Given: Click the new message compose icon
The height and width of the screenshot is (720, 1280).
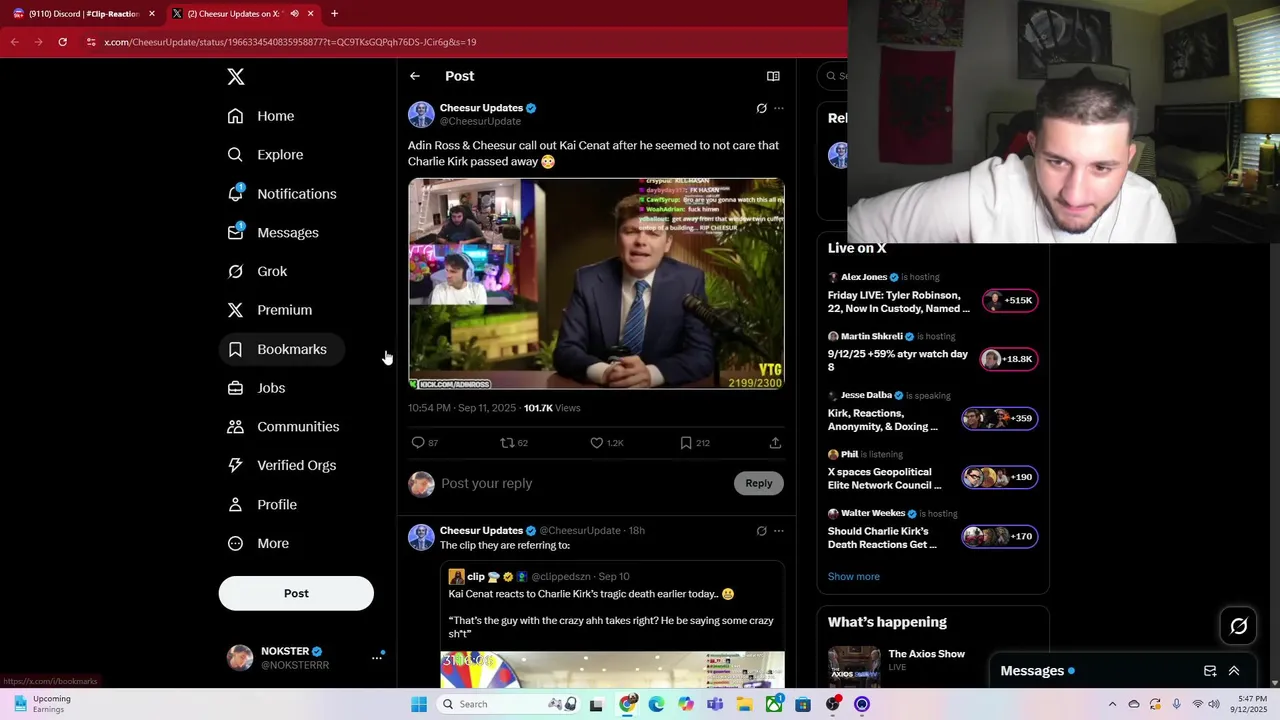Looking at the screenshot, I should (1210, 671).
